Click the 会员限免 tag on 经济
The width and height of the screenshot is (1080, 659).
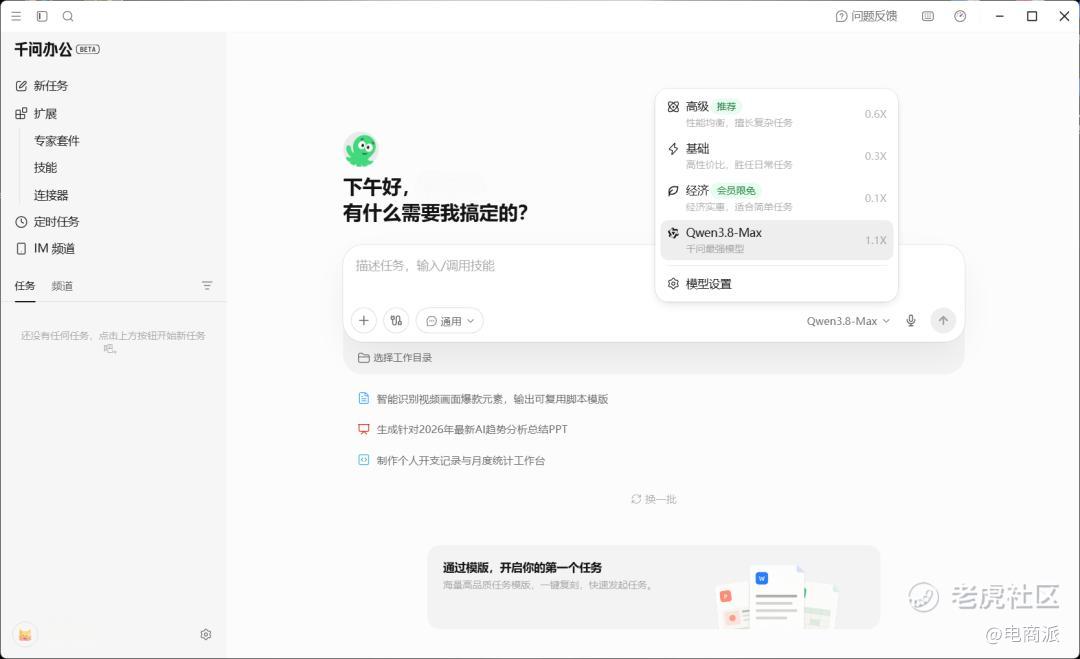pyautogui.click(x=736, y=190)
